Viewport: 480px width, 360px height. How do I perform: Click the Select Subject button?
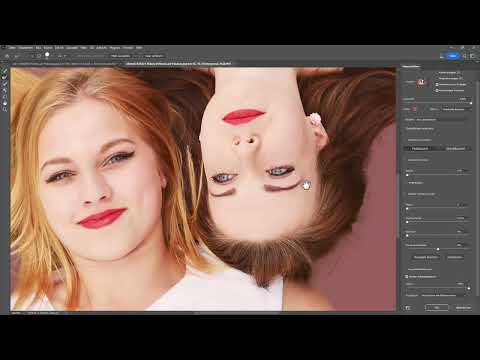121,56
